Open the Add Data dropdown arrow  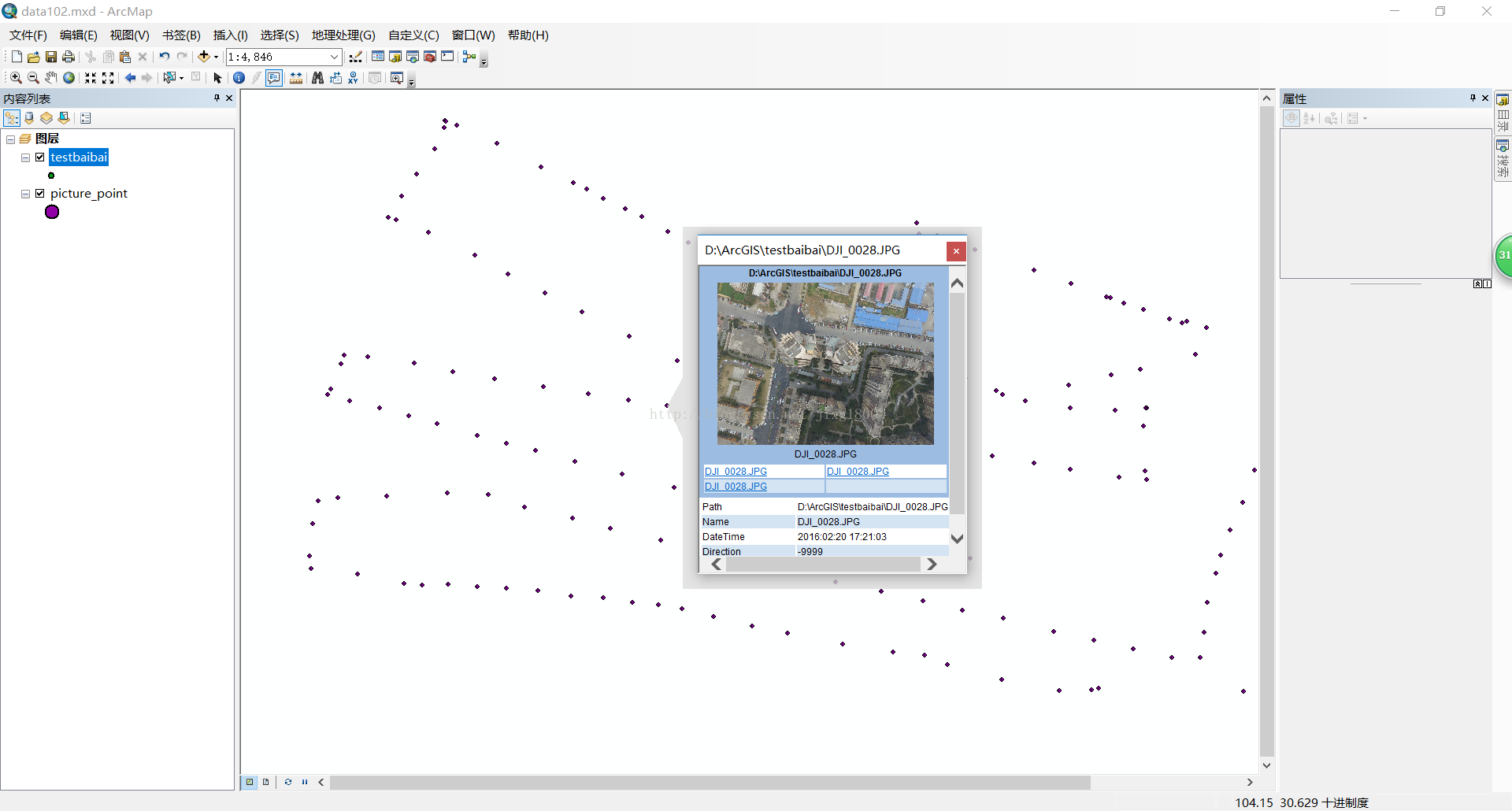coord(216,57)
